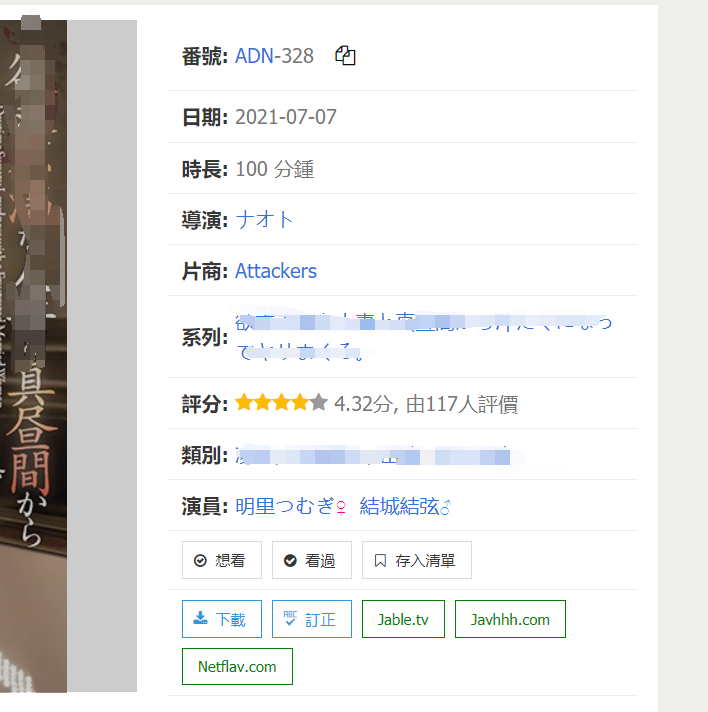
Task: Open actor 結城結弦 link
Action: 405,506
